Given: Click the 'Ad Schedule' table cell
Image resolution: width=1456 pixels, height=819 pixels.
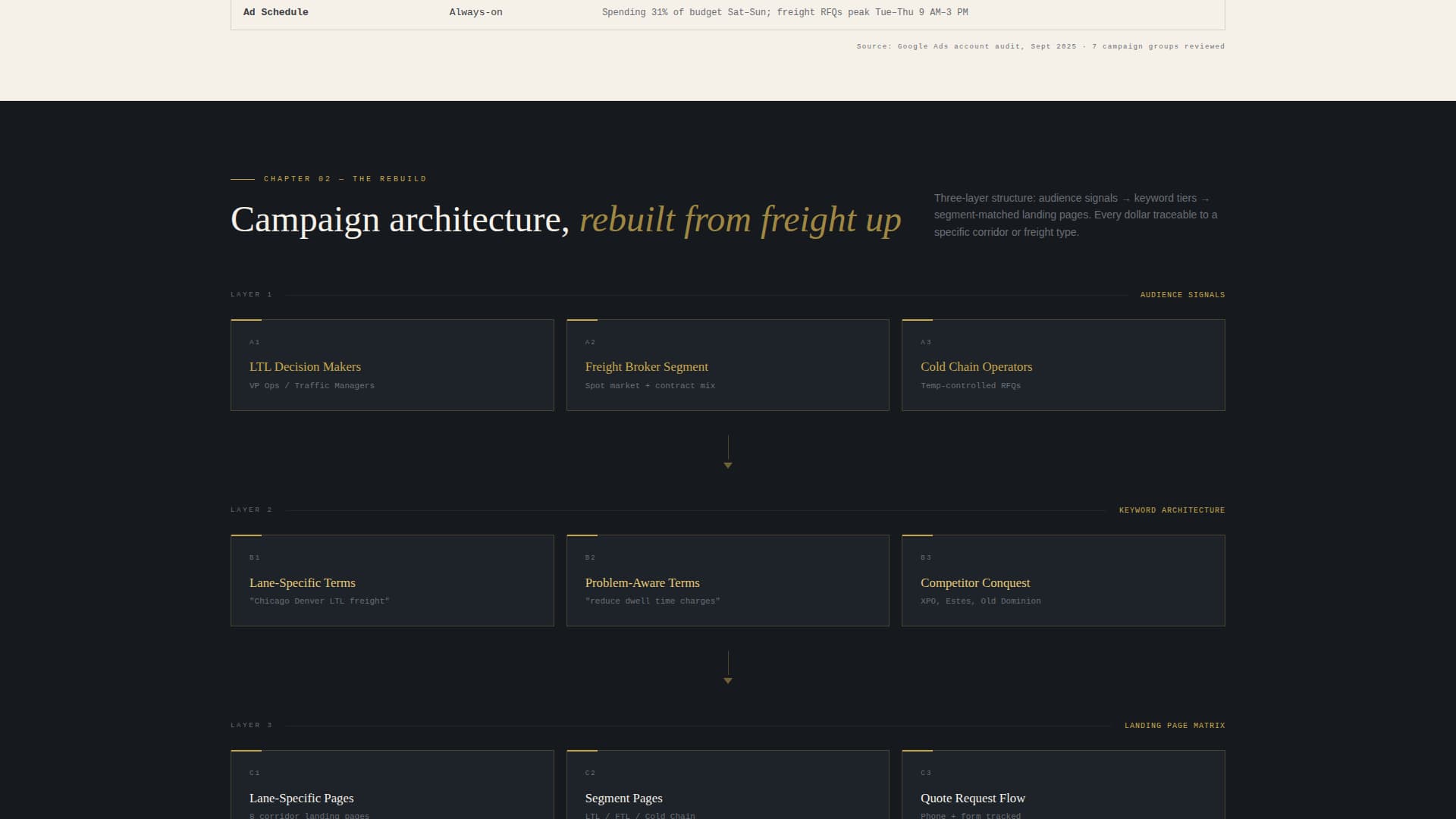Looking at the screenshot, I should coord(276,12).
